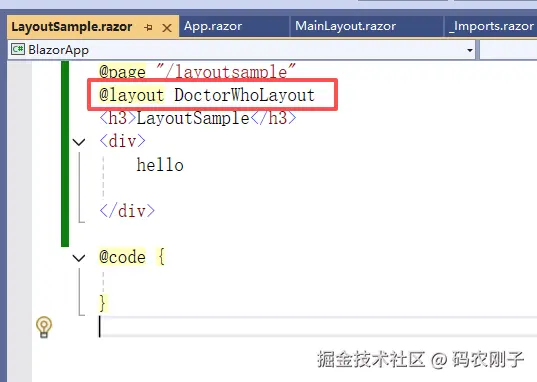The width and height of the screenshot is (537, 382).
Task: Open the lightbulb quick actions
Action: 44,327
